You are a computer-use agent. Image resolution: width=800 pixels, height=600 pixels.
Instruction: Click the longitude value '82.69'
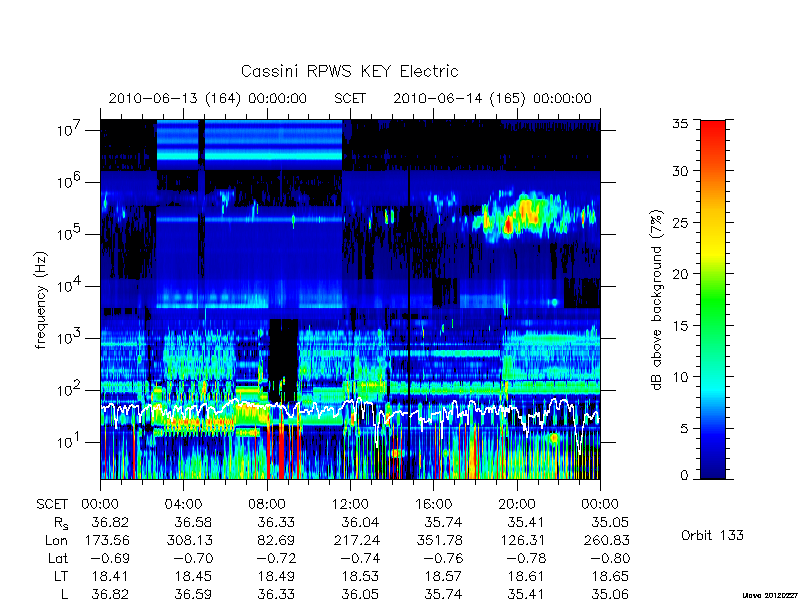pyautogui.click(x=276, y=540)
